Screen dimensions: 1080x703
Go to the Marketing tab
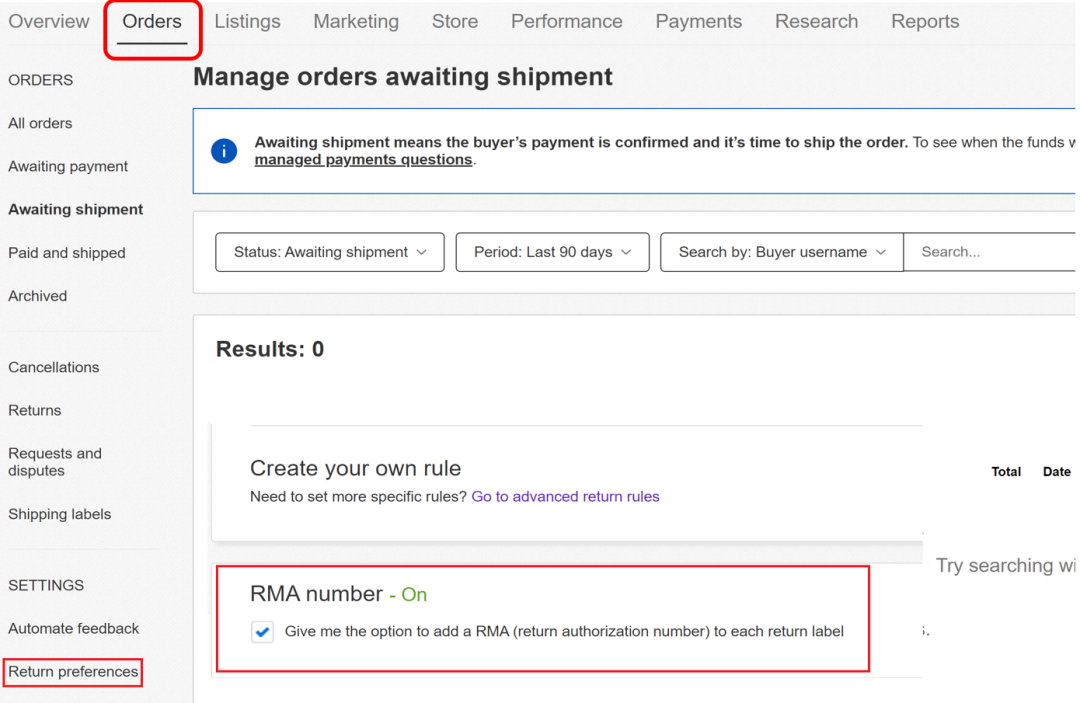356,22
